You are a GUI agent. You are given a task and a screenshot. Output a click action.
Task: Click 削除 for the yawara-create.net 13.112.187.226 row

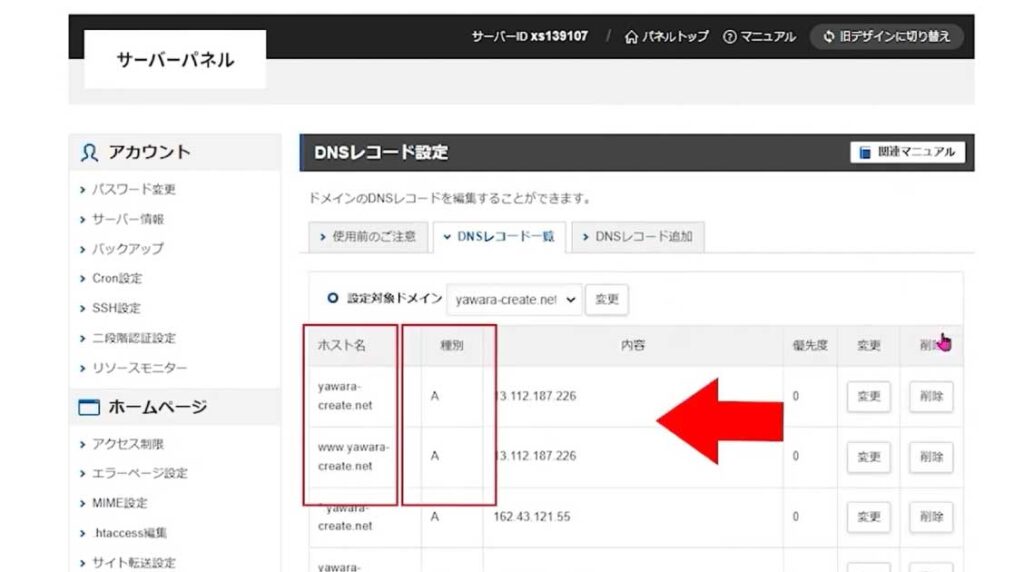tap(931, 396)
